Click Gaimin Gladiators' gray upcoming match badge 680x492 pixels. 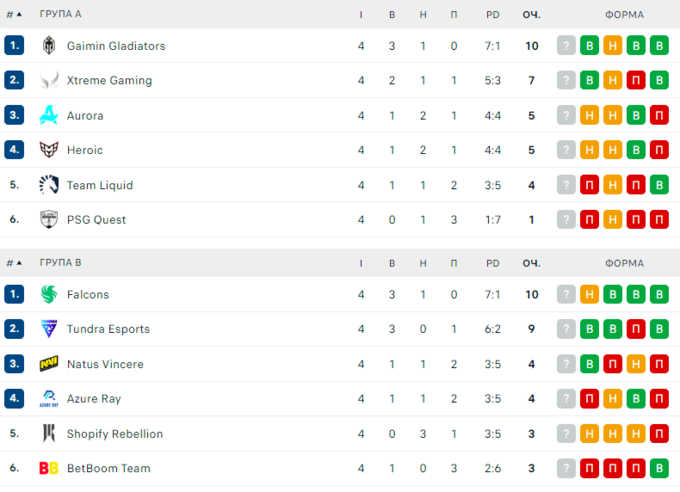tap(567, 46)
